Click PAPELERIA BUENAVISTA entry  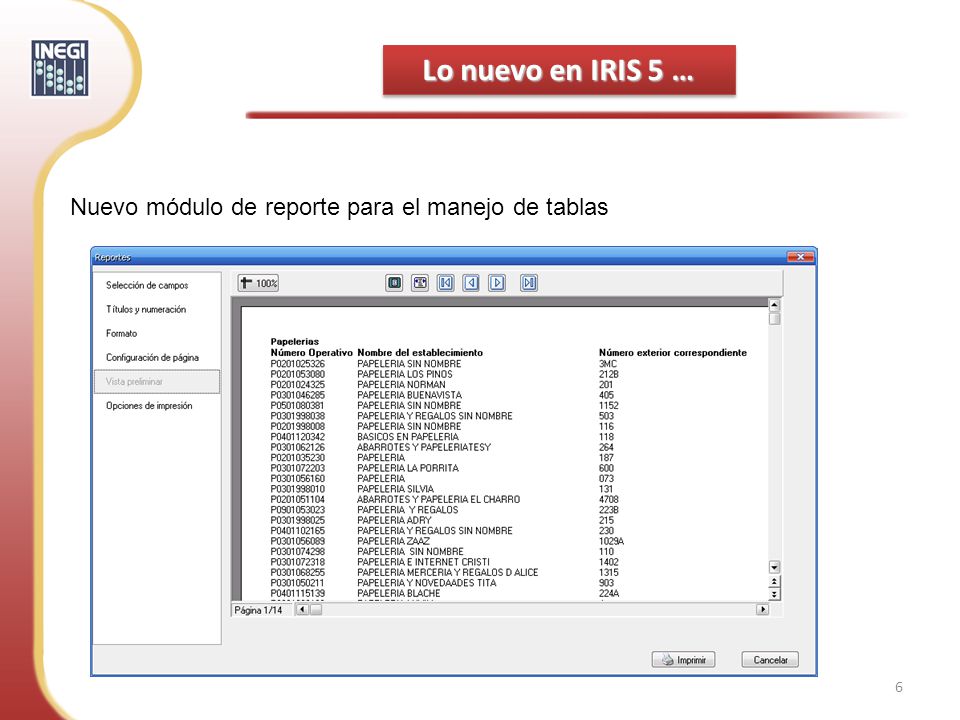coord(410,395)
